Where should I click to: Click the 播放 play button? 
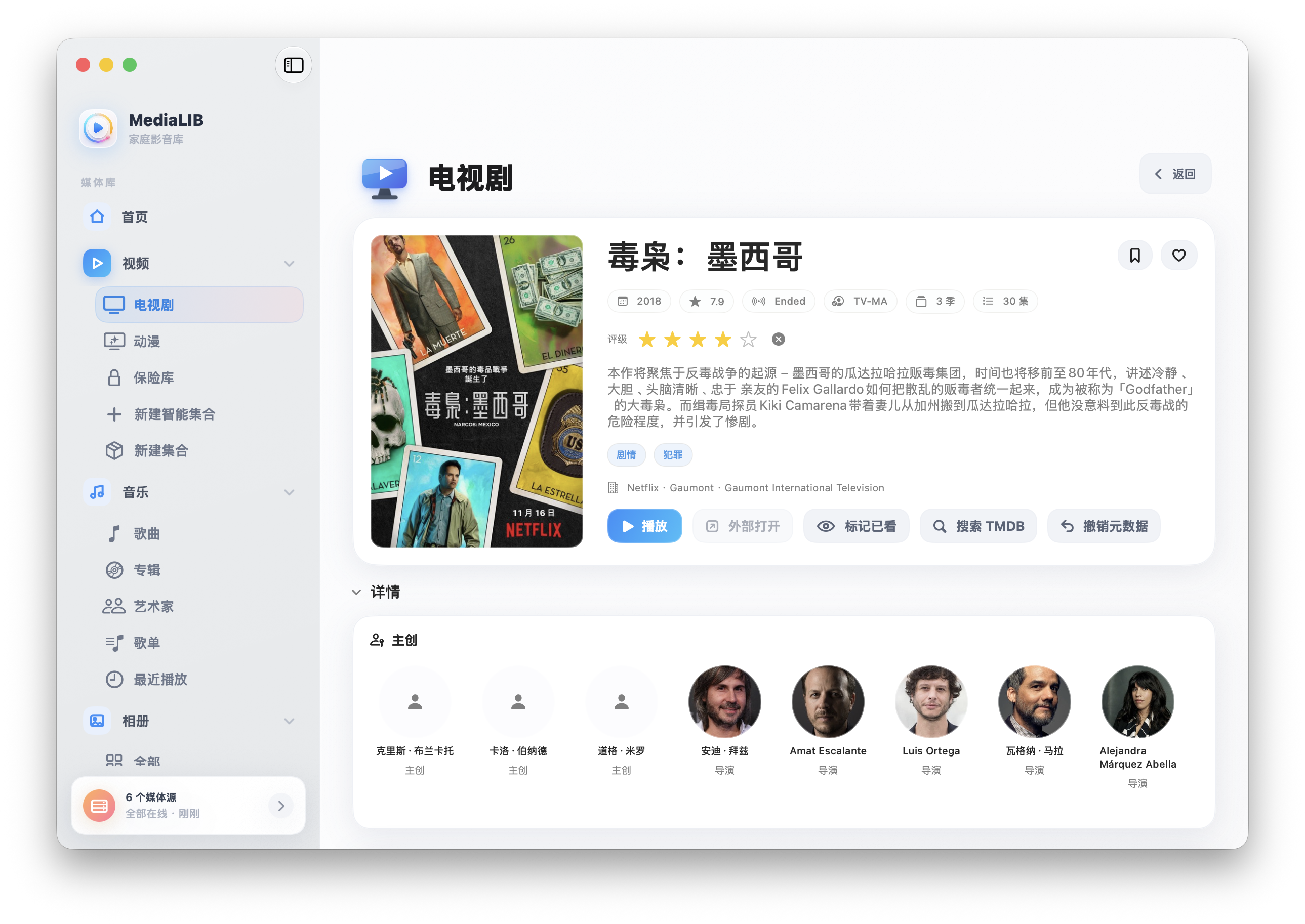(645, 526)
